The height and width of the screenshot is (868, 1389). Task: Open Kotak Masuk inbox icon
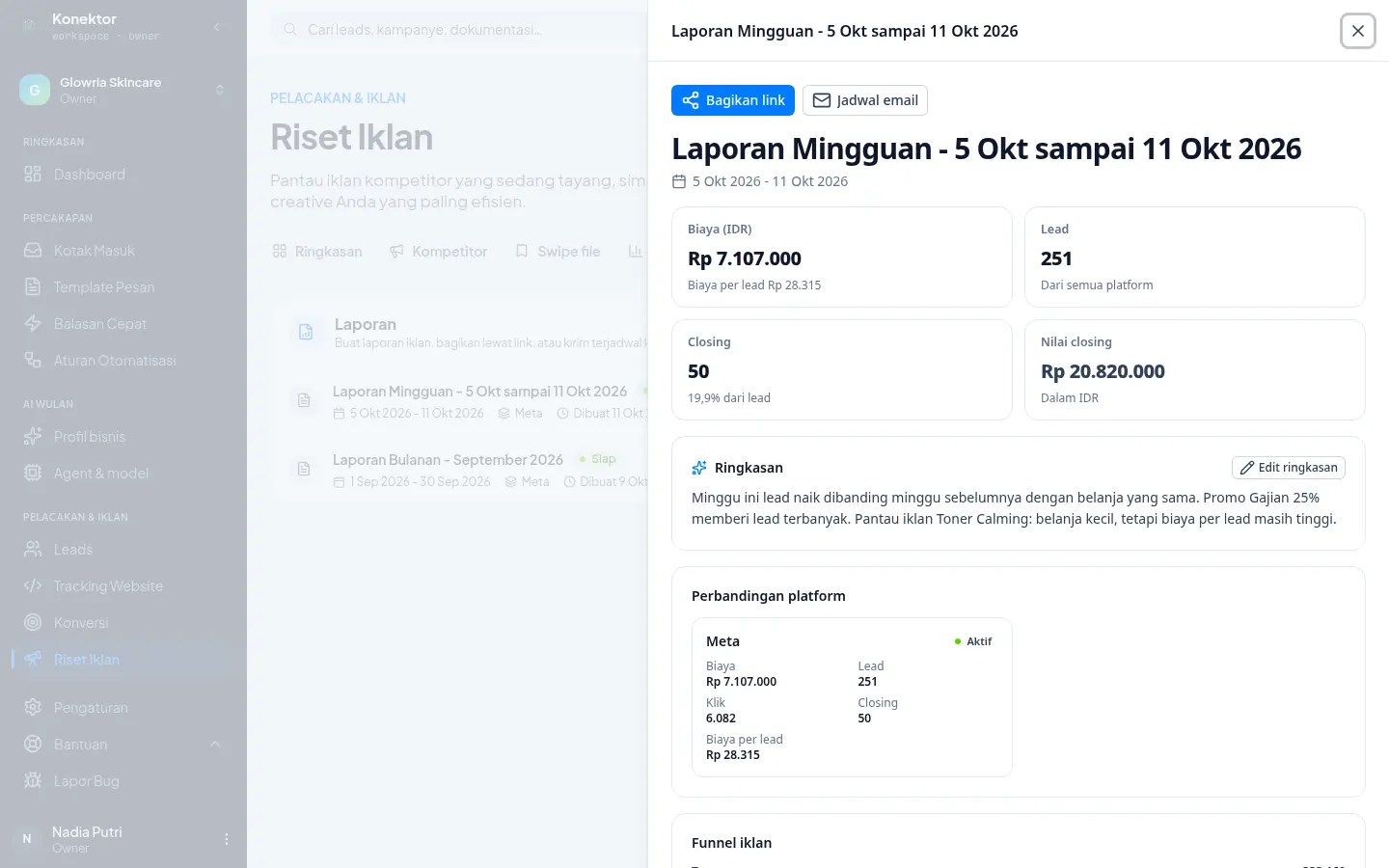33,251
